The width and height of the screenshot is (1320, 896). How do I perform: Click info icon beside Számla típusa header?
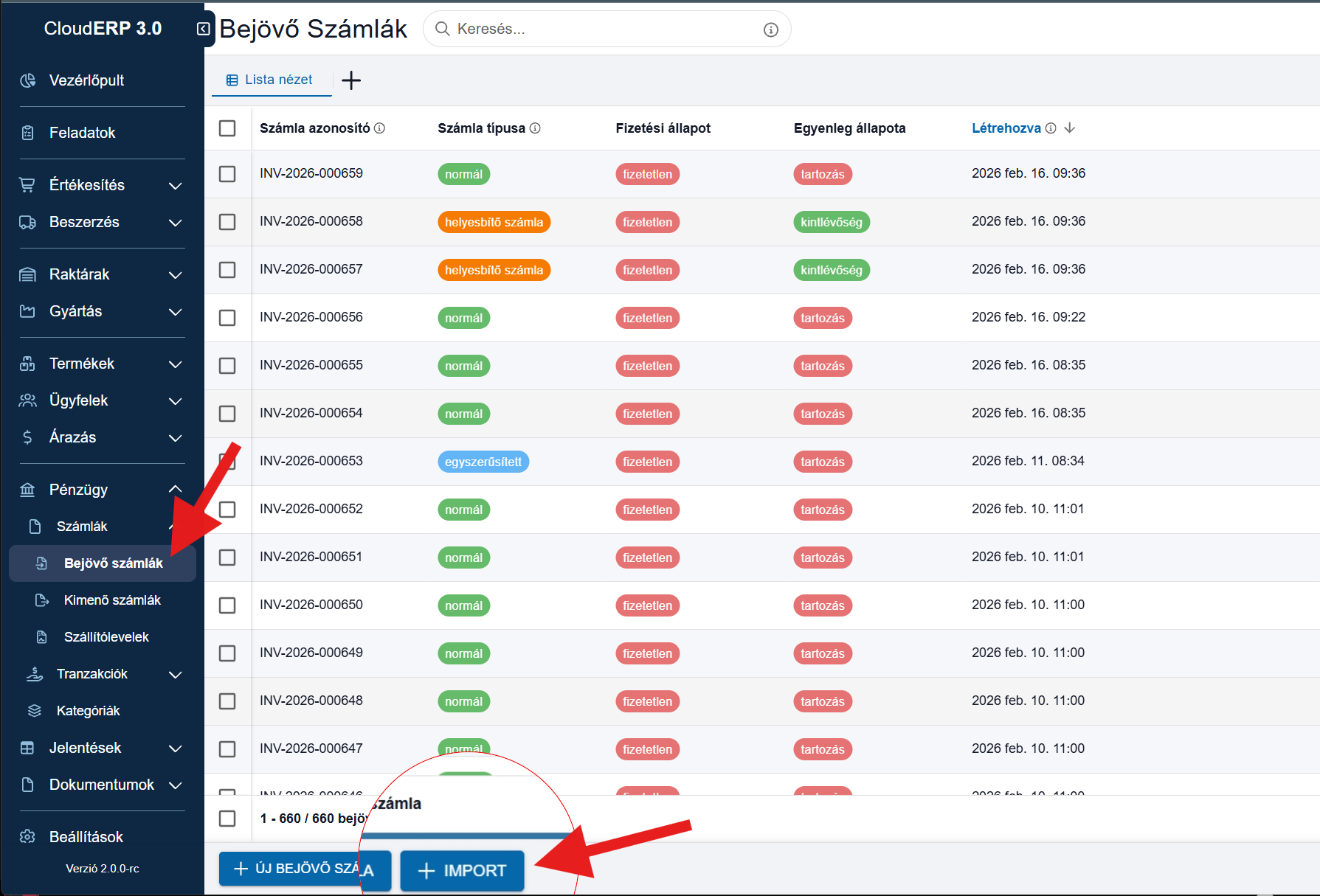pos(535,128)
